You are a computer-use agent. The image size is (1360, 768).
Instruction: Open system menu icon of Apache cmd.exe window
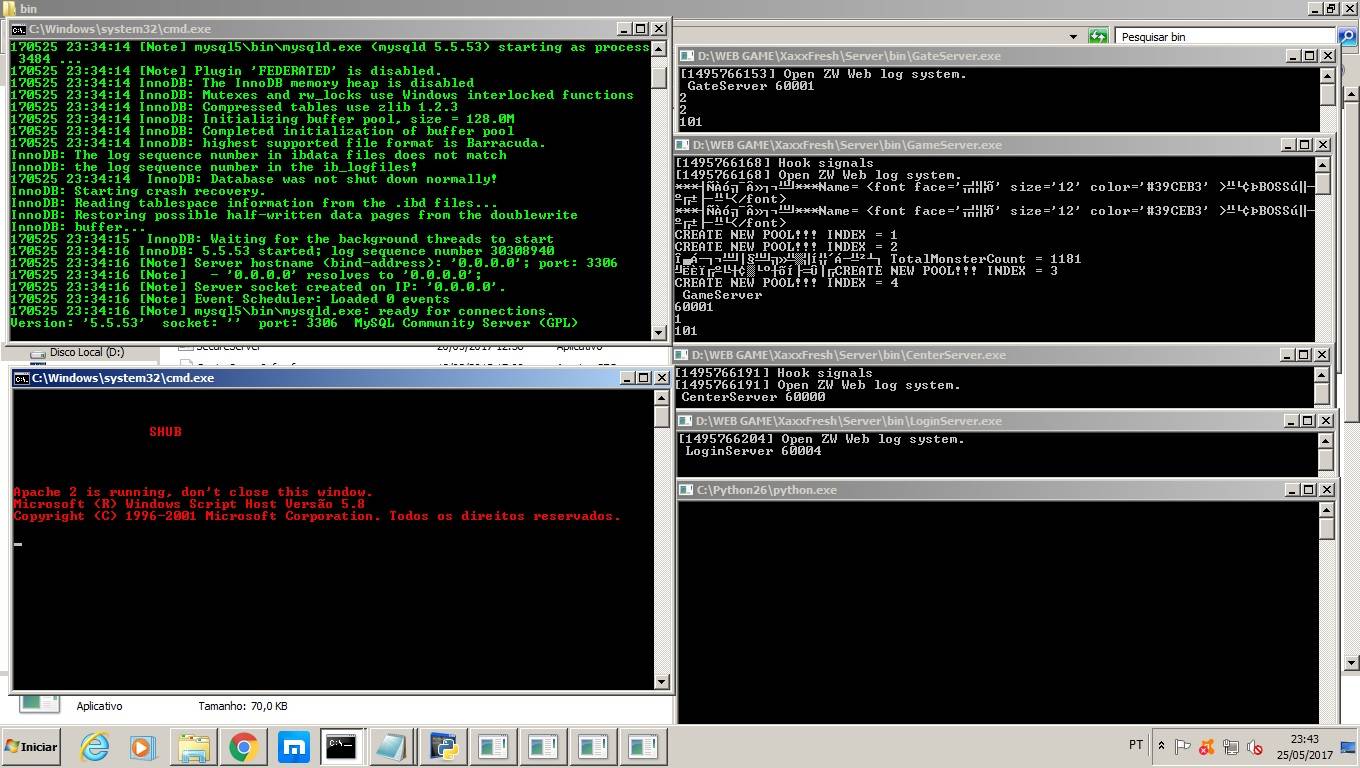pyautogui.click(x=21, y=378)
